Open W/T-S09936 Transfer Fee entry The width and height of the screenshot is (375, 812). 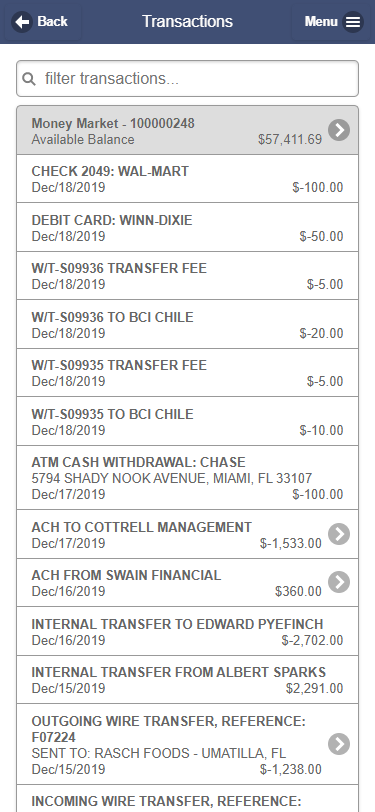(x=188, y=276)
